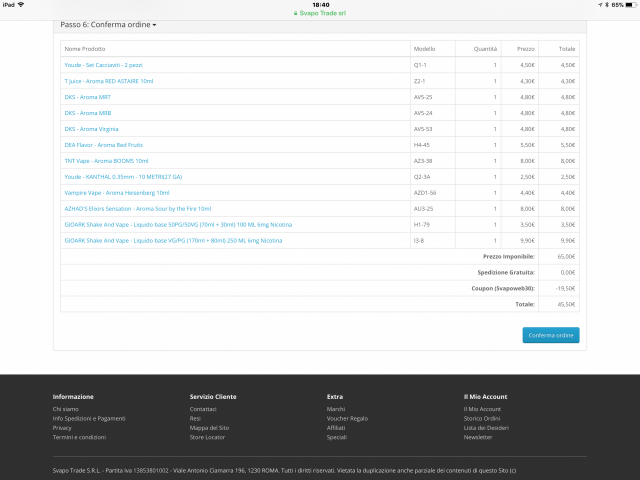Viewport: 640px width, 480px height.
Task: Open GIOARK Shake And Vape 100 ML link
Action: tap(178, 224)
